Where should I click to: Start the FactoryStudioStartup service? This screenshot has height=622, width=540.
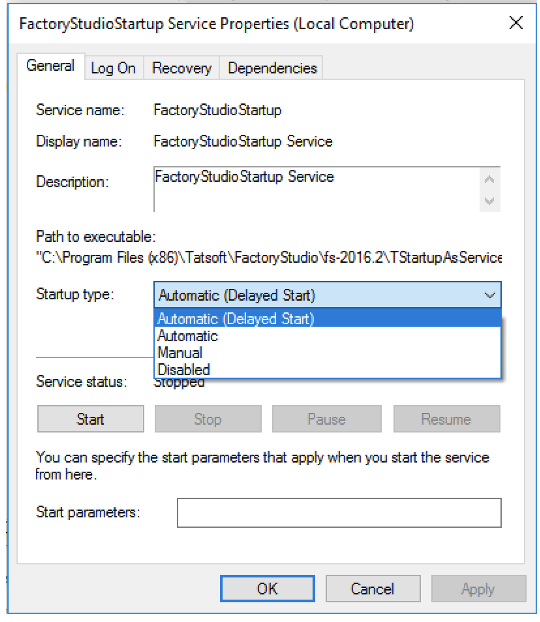[90, 419]
